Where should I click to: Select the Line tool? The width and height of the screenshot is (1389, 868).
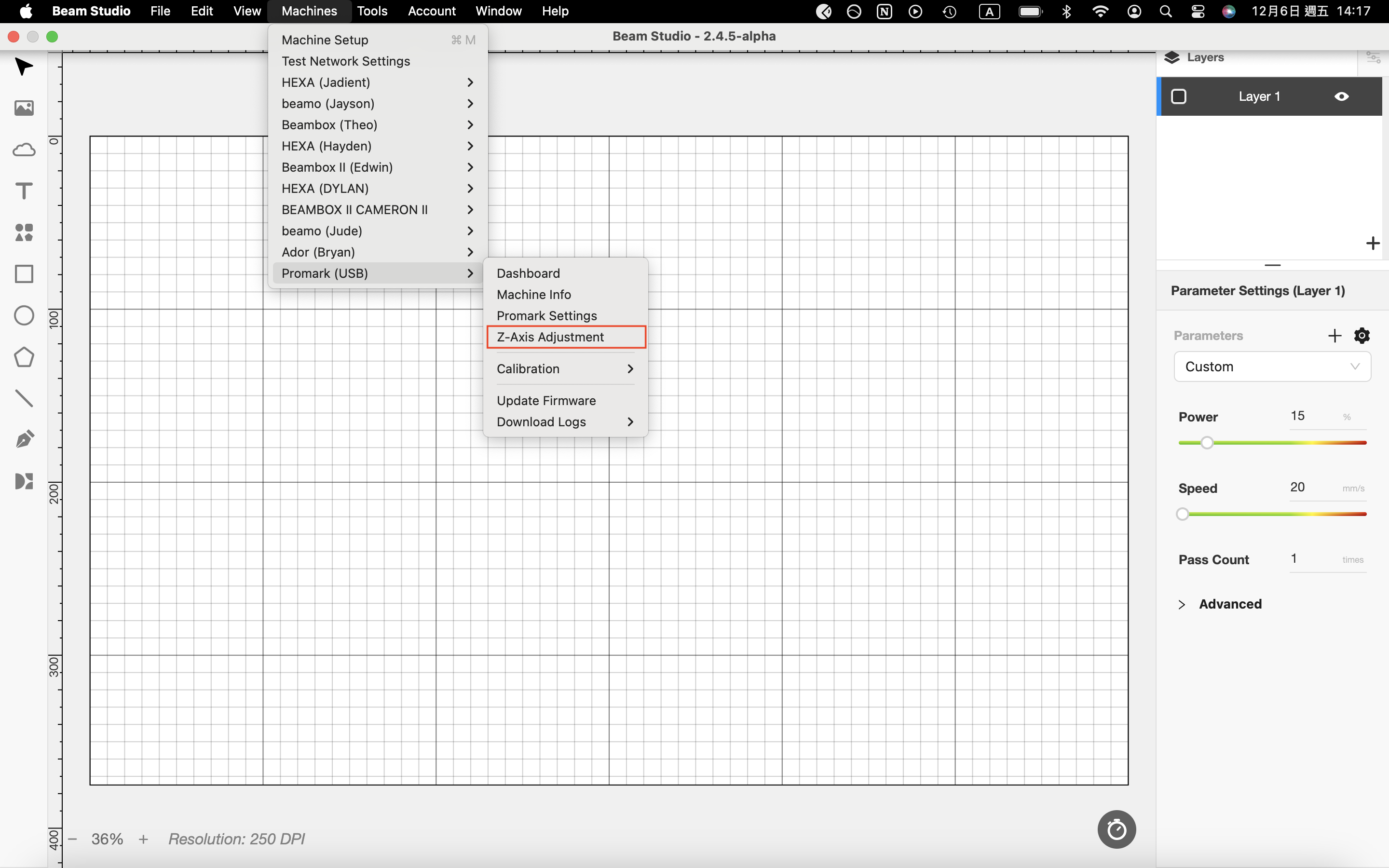pyautogui.click(x=24, y=398)
